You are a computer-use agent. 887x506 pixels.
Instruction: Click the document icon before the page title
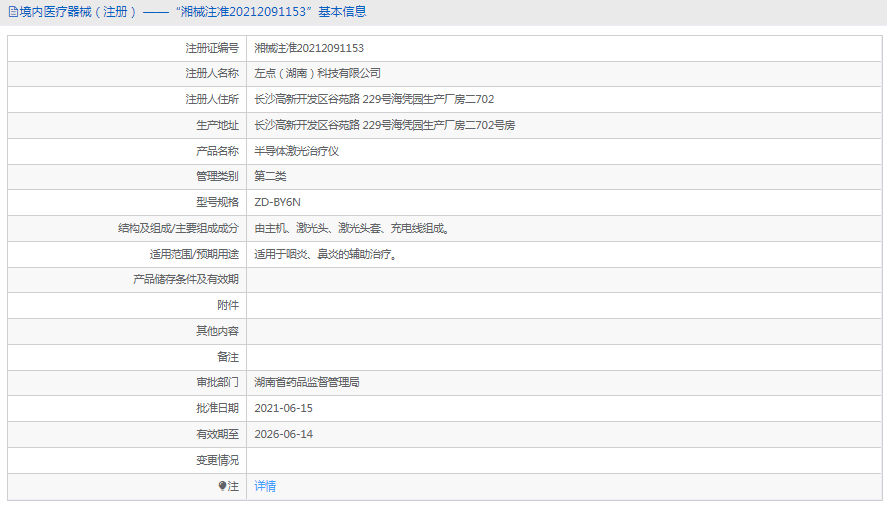pos(13,12)
